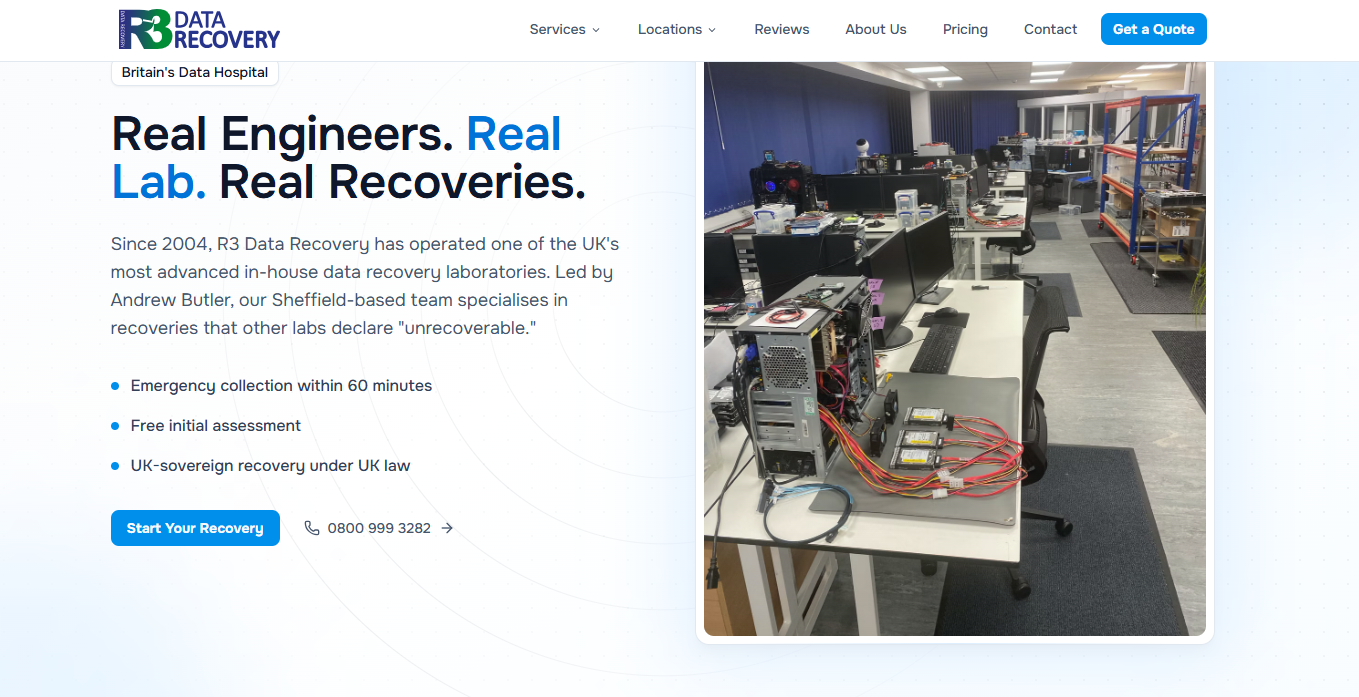Click the R3 Data Recovery logo
This screenshot has width=1359, height=697.
pos(199,30)
